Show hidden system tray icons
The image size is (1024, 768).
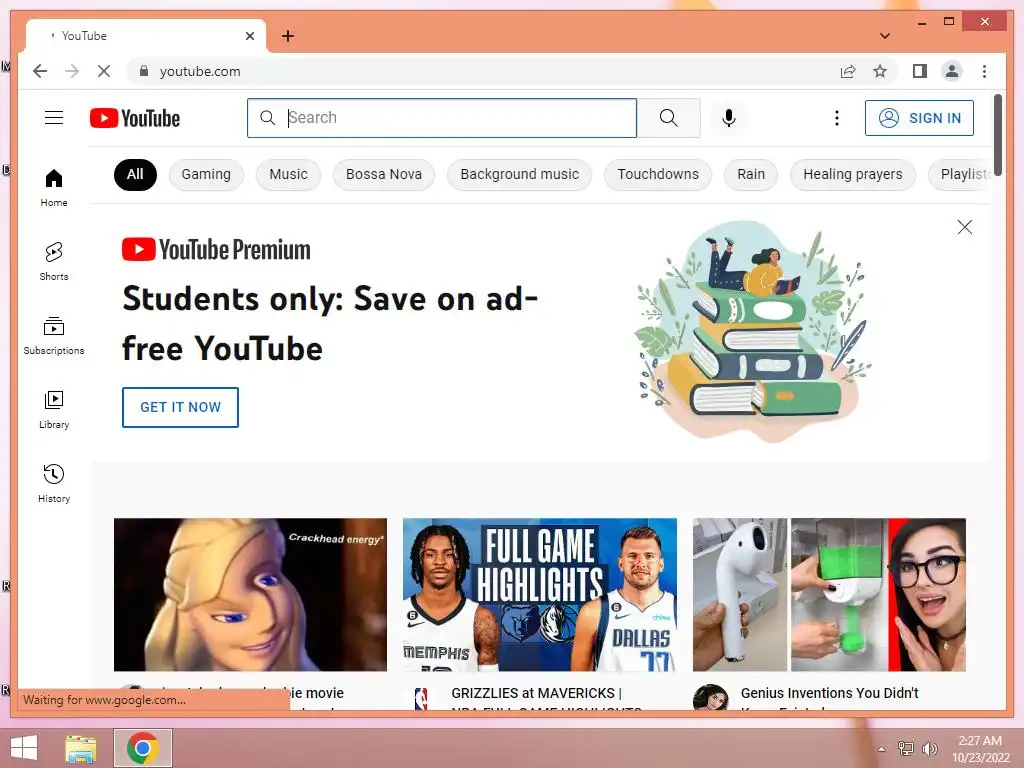tap(882, 749)
